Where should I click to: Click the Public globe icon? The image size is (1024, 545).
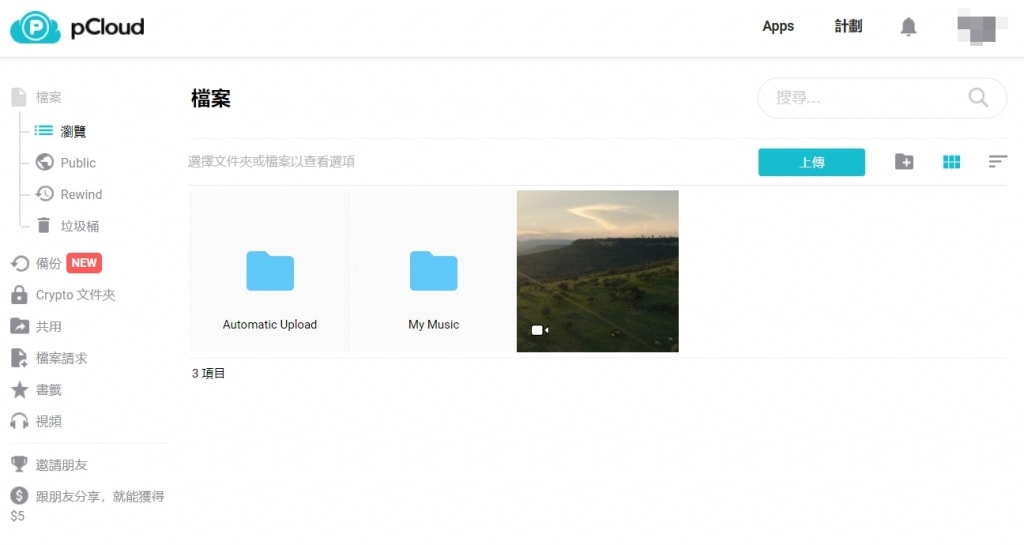pos(44,162)
